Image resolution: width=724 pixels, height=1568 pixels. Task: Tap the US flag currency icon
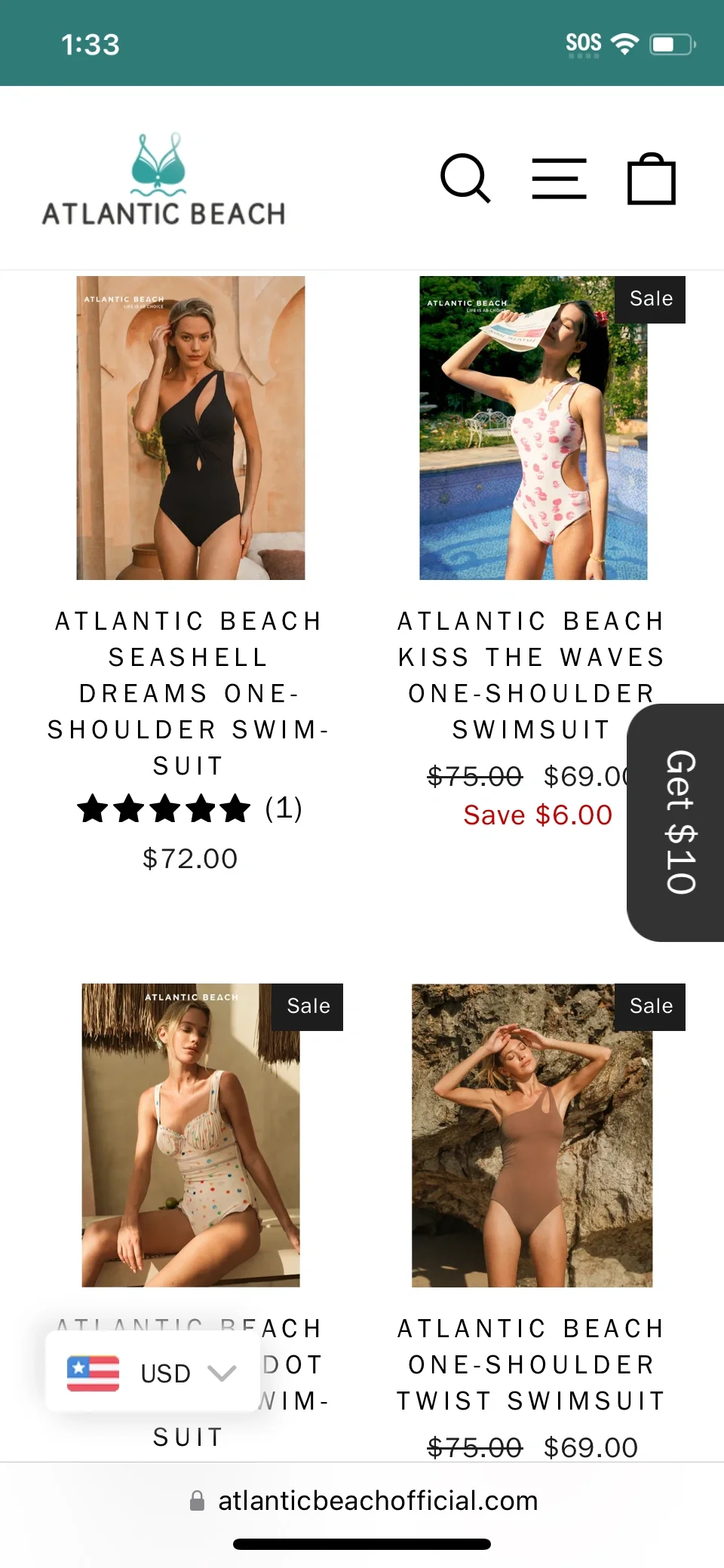click(x=94, y=1373)
